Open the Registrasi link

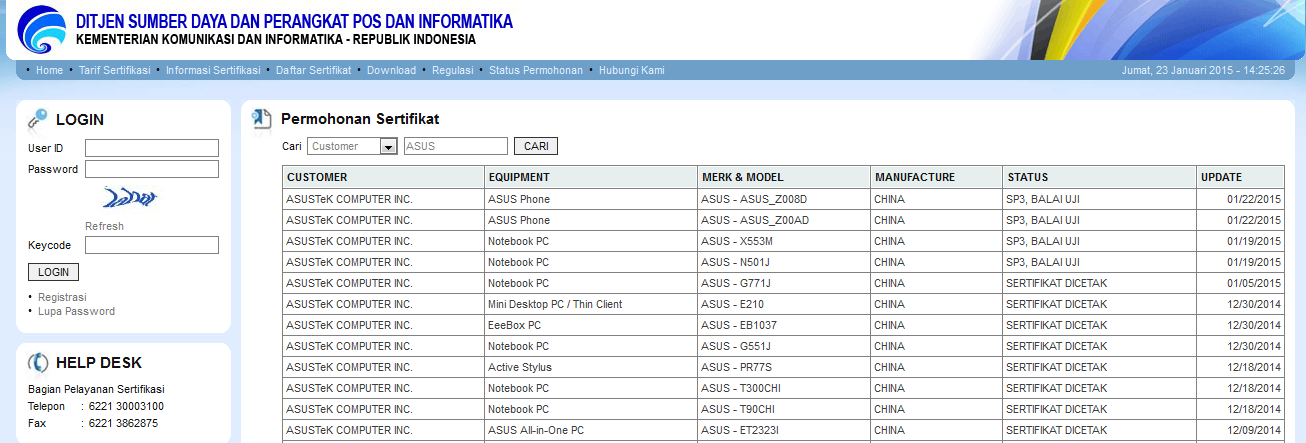[62, 297]
